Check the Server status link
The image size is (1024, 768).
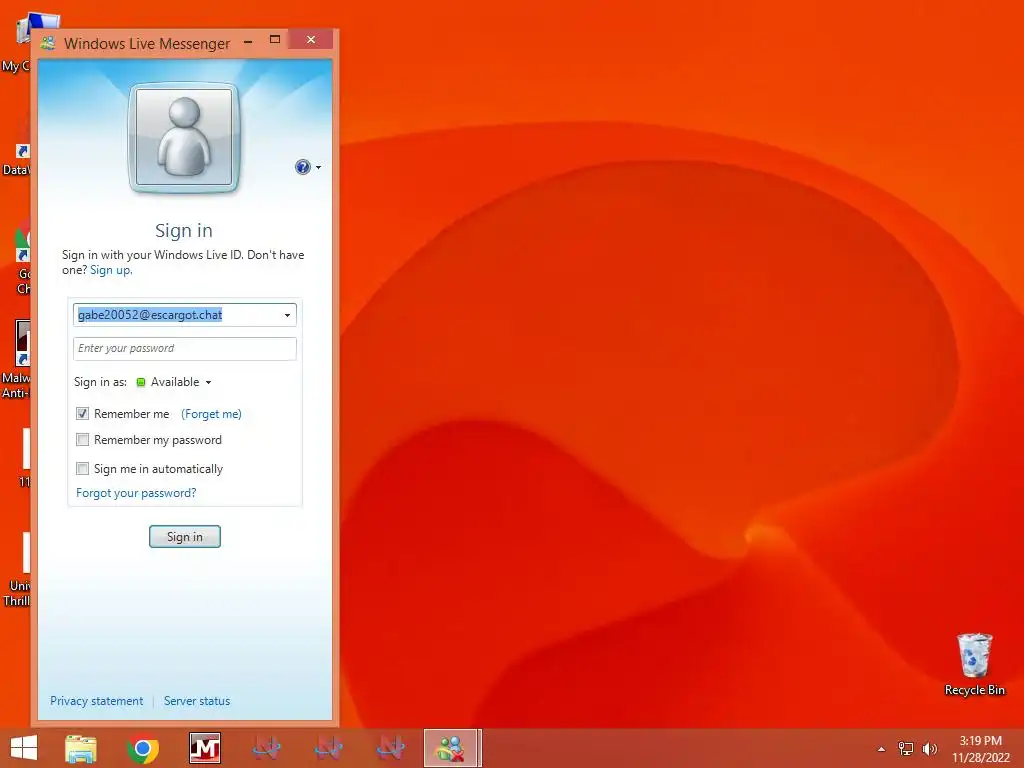point(197,701)
